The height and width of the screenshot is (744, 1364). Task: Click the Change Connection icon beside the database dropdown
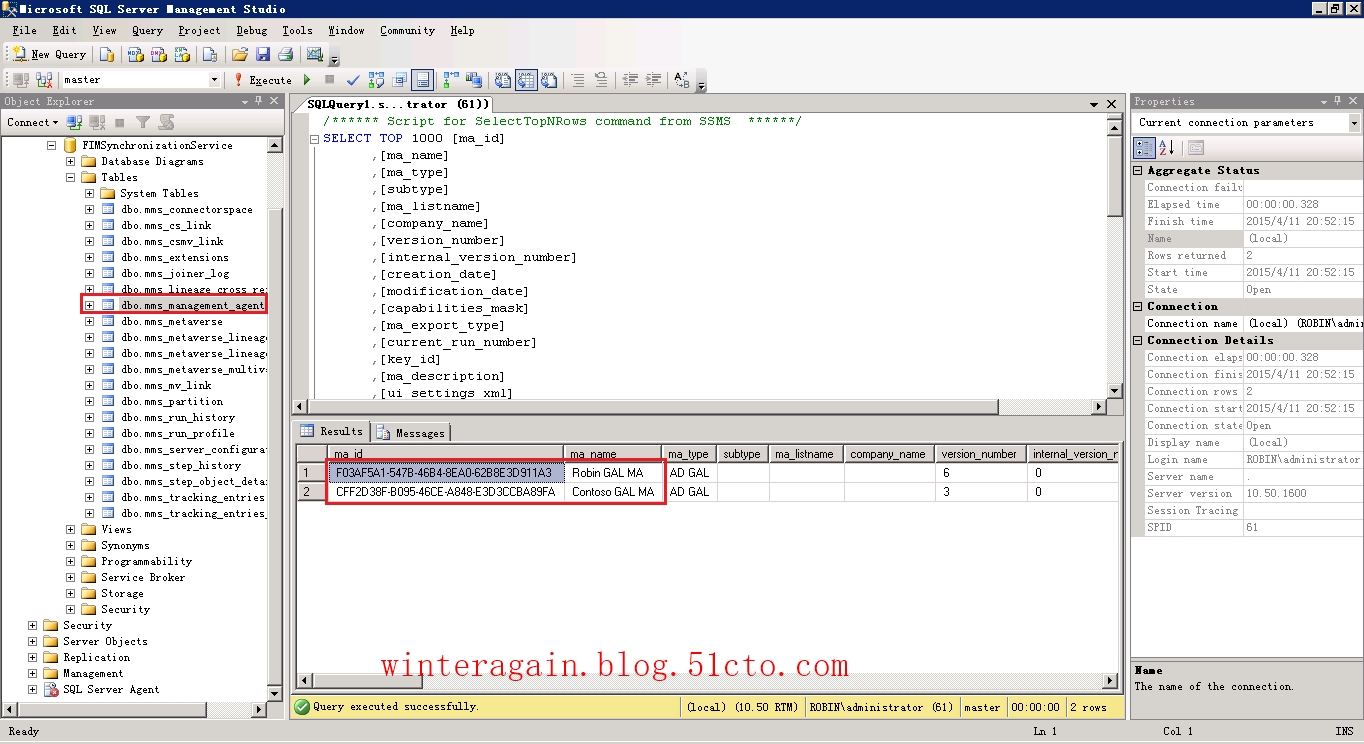pos(44,79)
